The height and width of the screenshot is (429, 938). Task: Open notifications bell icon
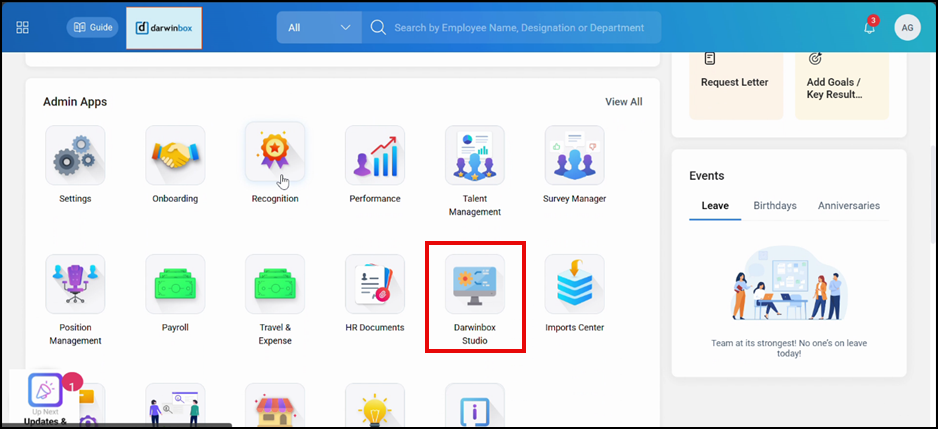pyautogui.click(x=869, y=28)
